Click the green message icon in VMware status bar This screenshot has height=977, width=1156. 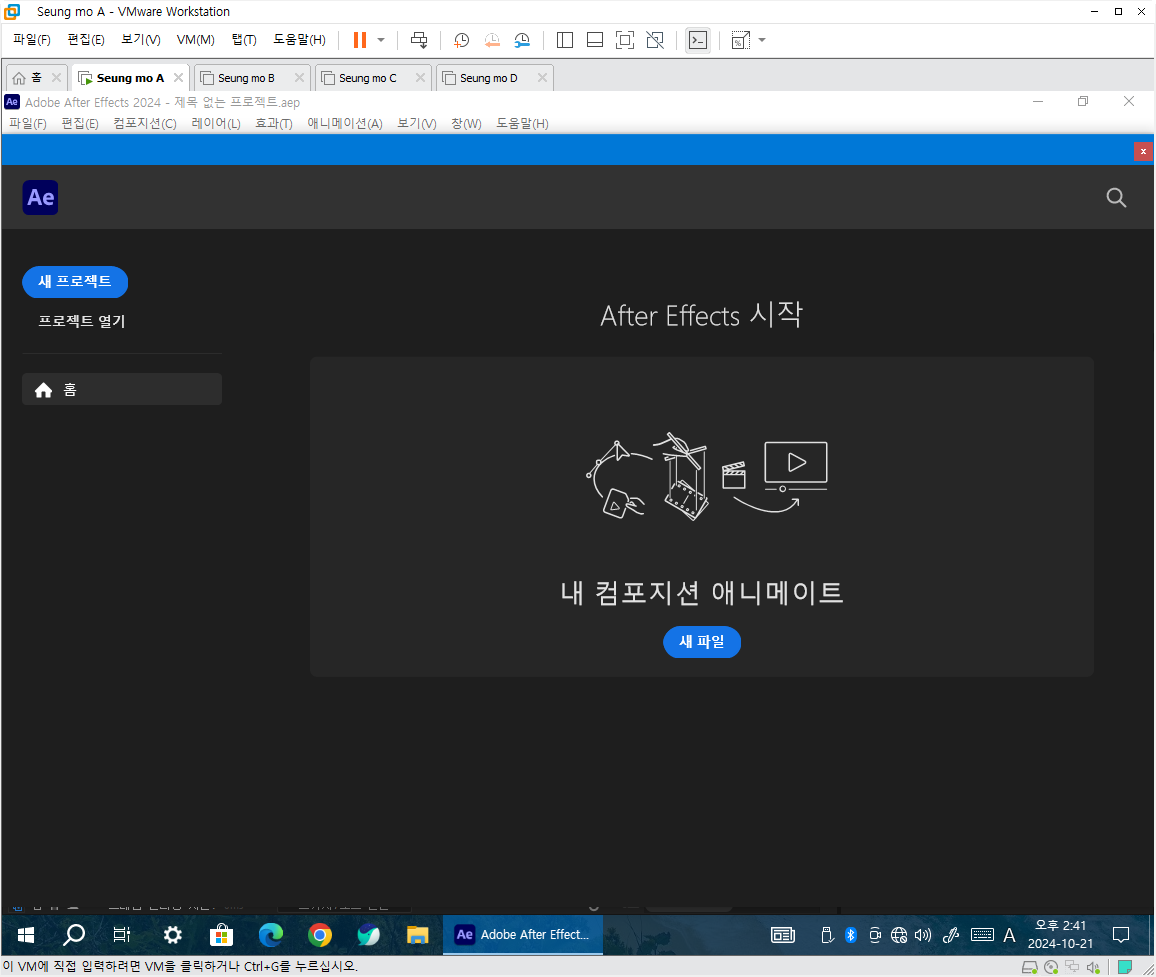pos(1125,967)
